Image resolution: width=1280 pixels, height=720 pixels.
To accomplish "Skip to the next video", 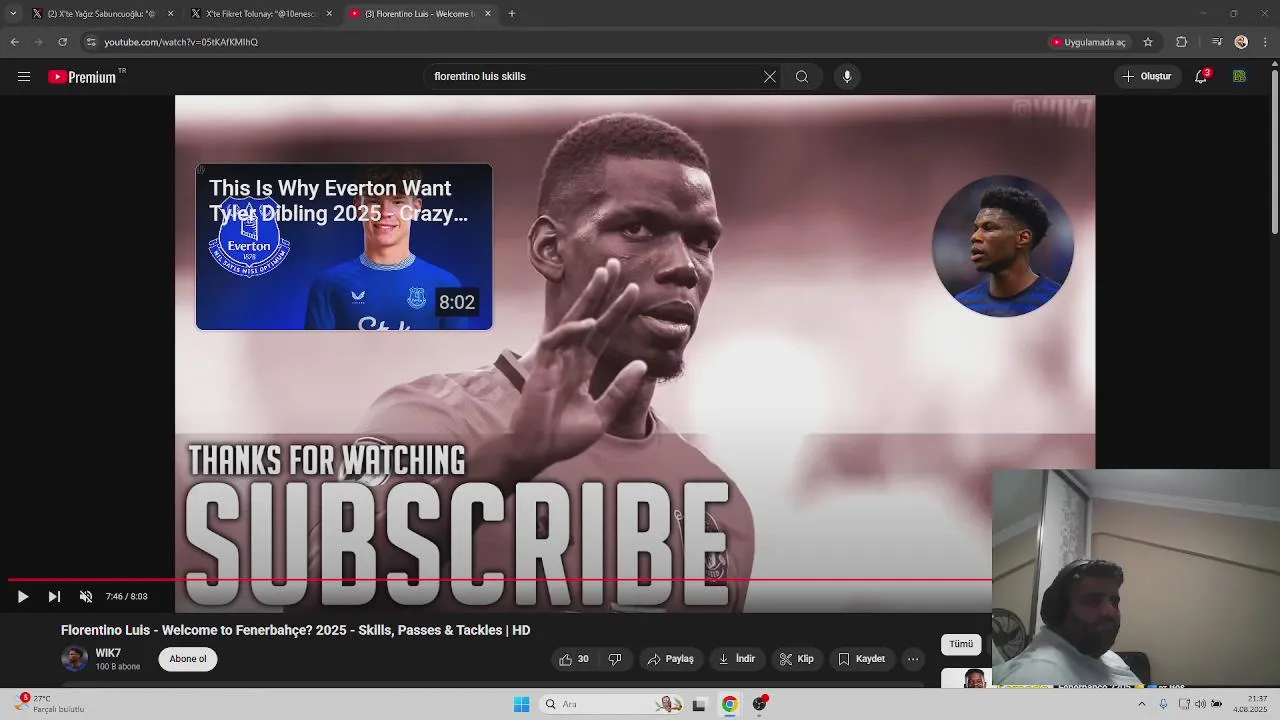I will click(x=54, y=597).
